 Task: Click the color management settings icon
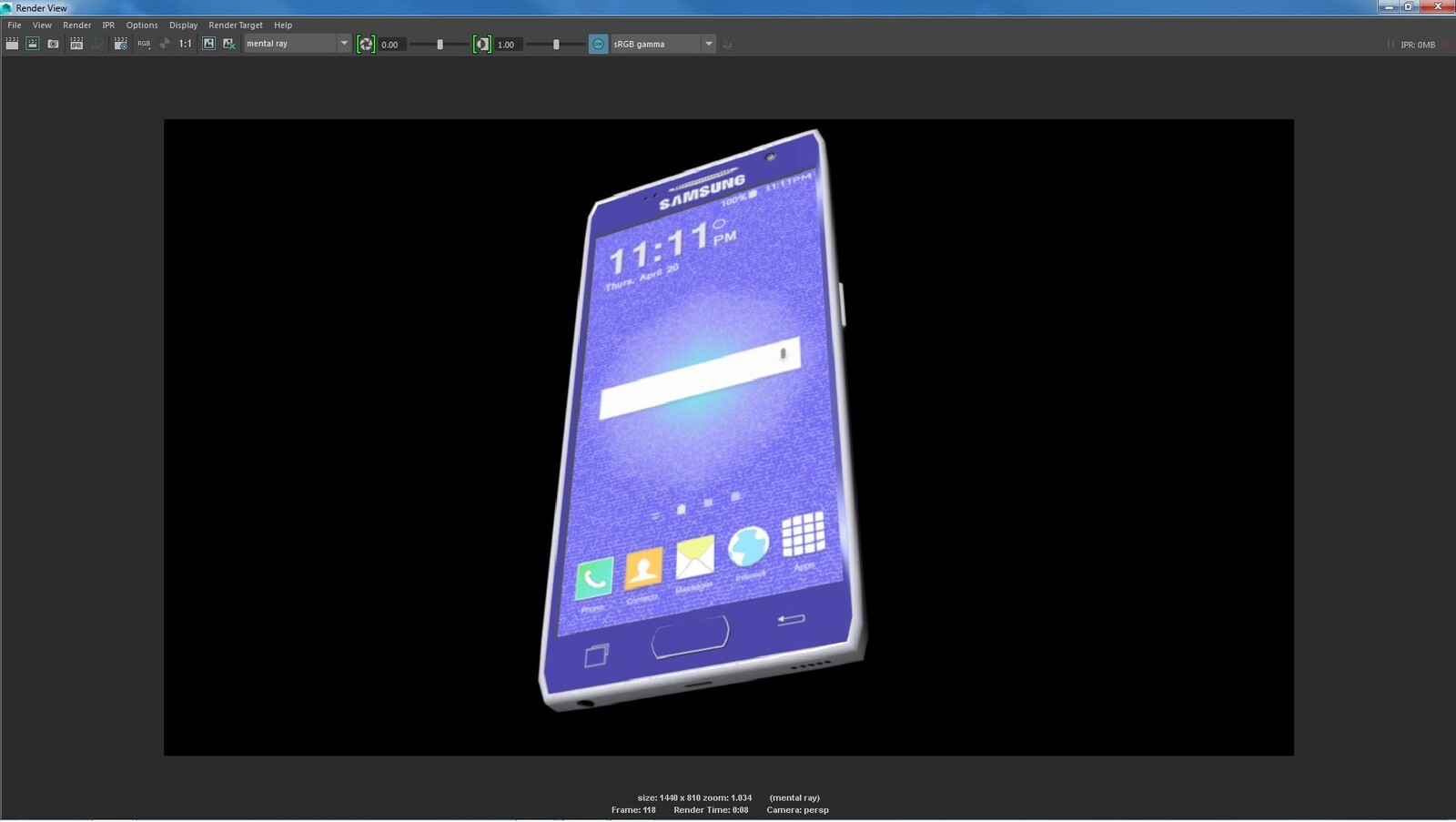[727, 44]
